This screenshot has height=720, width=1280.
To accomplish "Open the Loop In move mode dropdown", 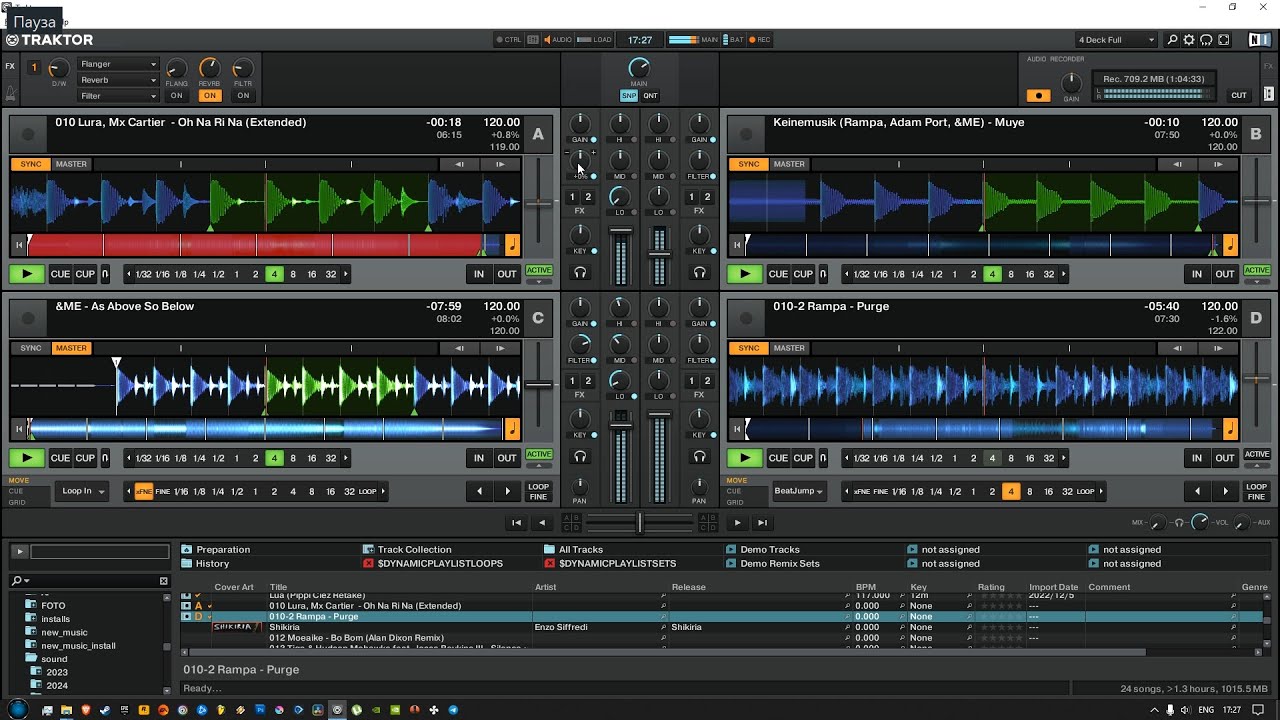I will point(83,491).
